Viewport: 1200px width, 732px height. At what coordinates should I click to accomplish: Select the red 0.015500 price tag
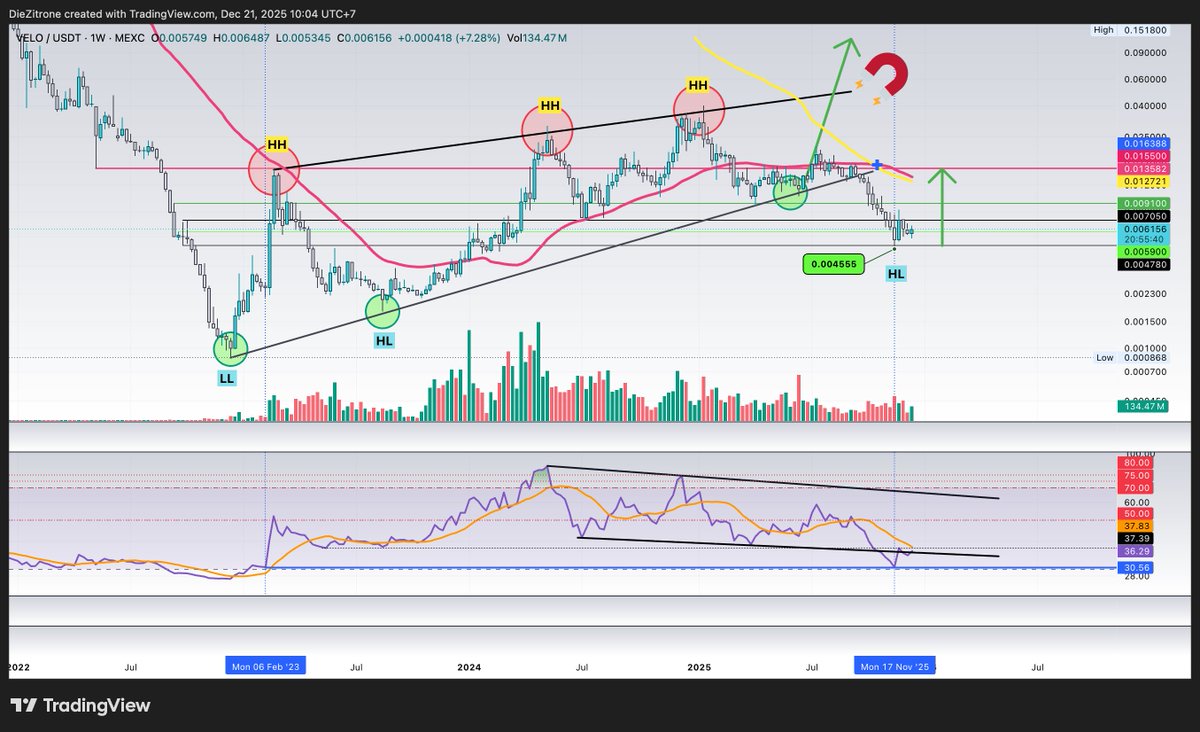(x=1144, y=157)
